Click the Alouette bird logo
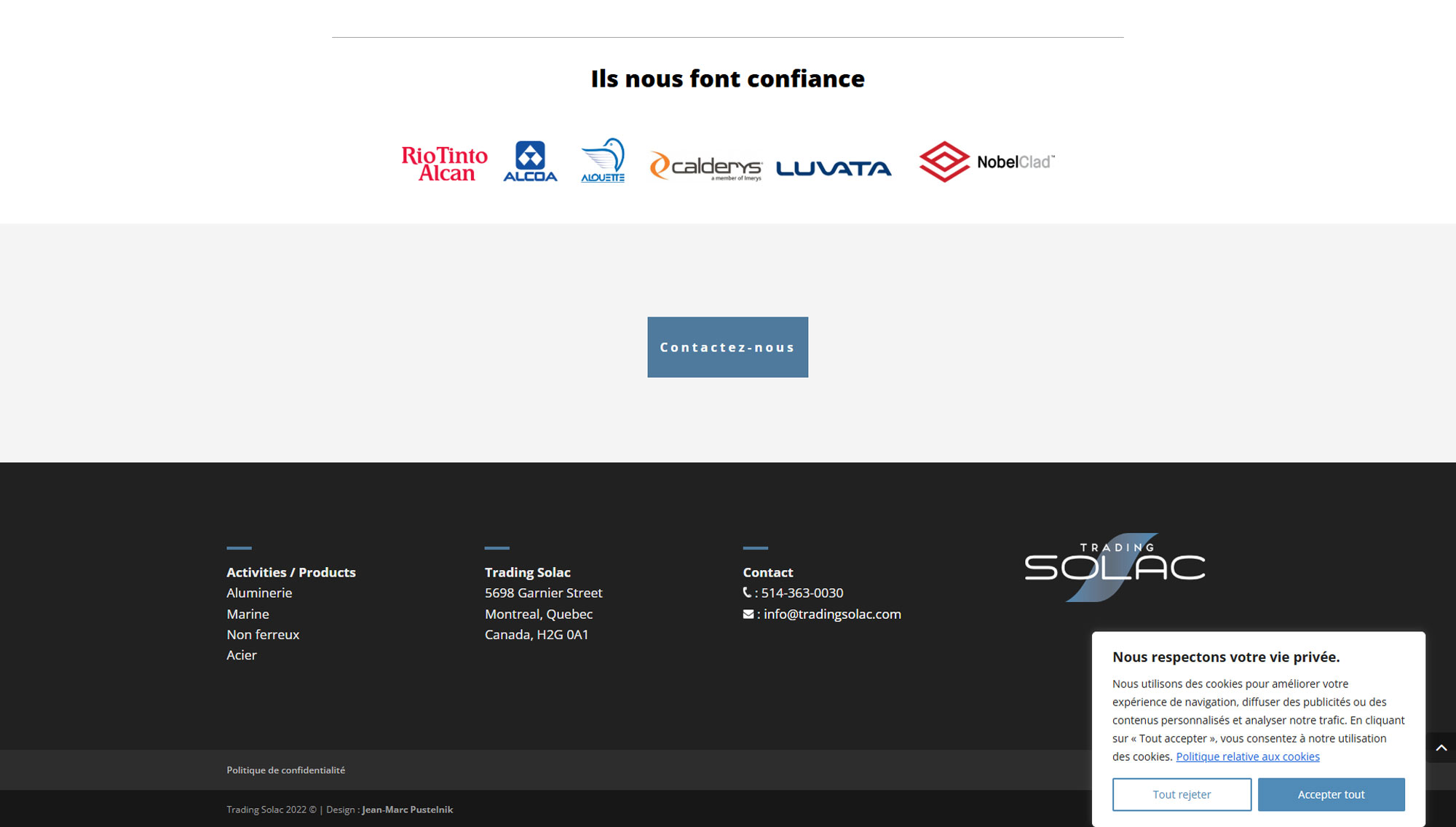The height and width of the screenshot is (827, 1456). [603, 160]
